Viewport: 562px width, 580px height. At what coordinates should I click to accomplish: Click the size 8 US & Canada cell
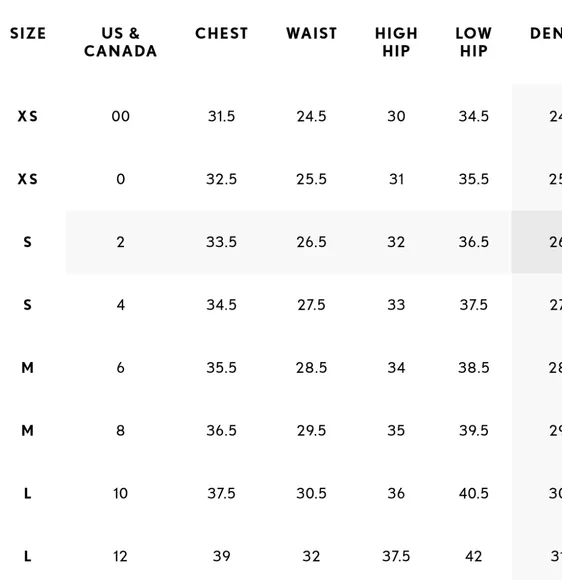121,431
